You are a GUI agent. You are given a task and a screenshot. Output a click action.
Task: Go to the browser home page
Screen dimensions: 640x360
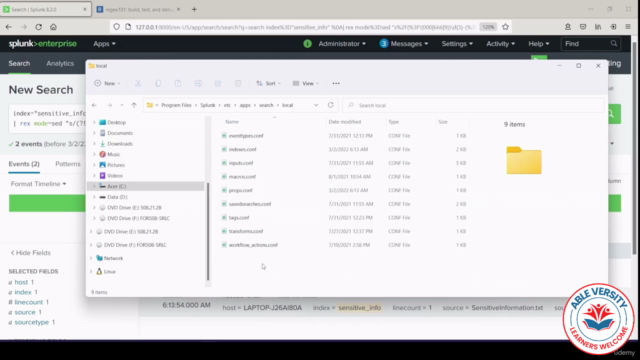point(53,27)
